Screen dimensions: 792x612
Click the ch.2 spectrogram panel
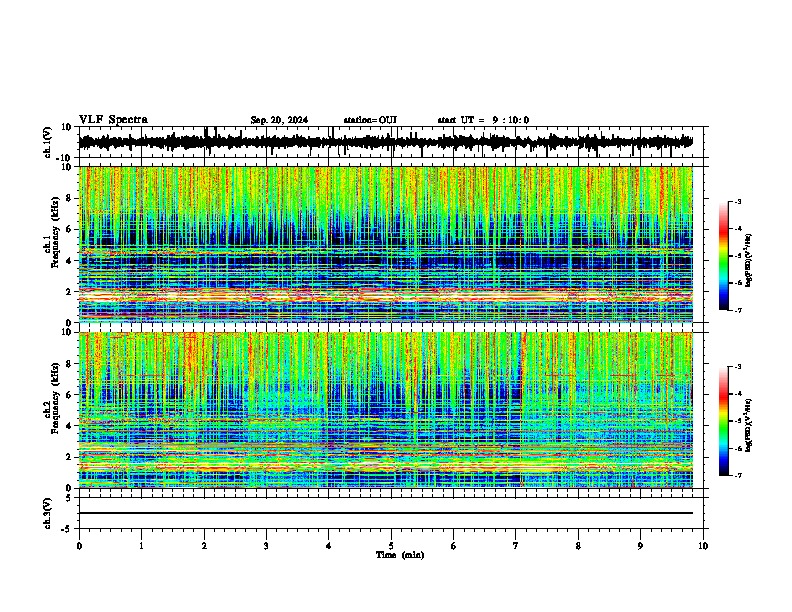coord(386,410)
